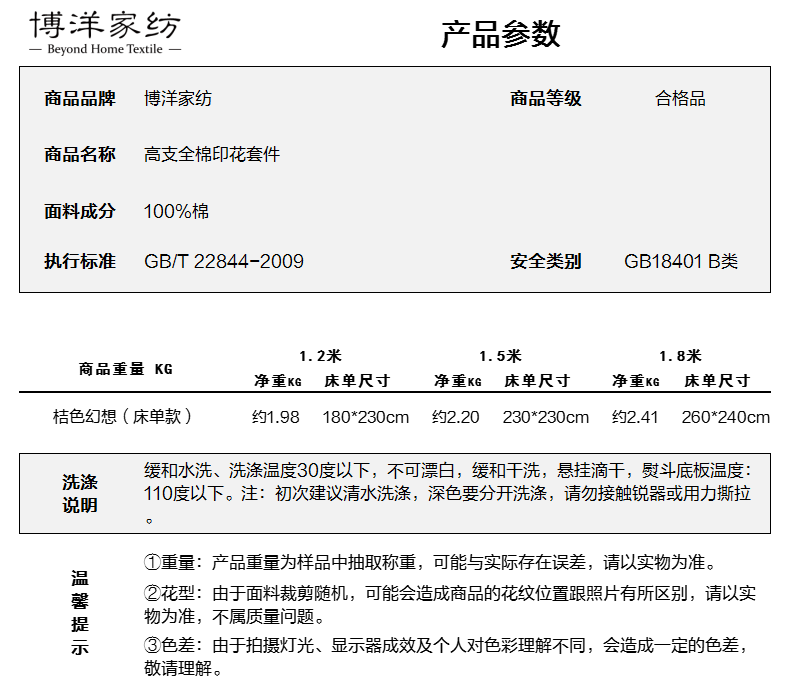Click the Beyond Home Textile tagline
The height and width of the screenshot is (683, 790).
105,49
